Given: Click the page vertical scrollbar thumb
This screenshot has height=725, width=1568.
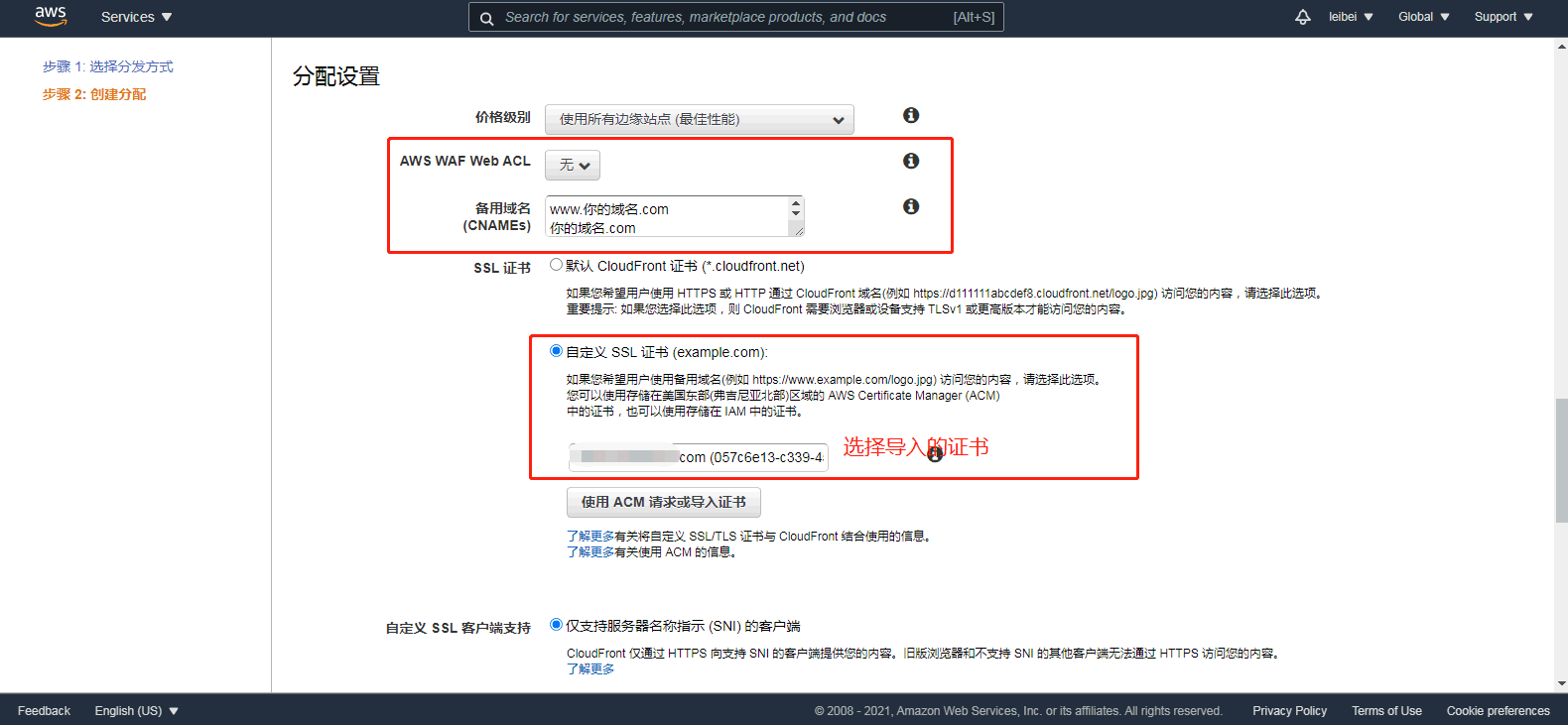Looking at the screenshot, I should 1561,460.
